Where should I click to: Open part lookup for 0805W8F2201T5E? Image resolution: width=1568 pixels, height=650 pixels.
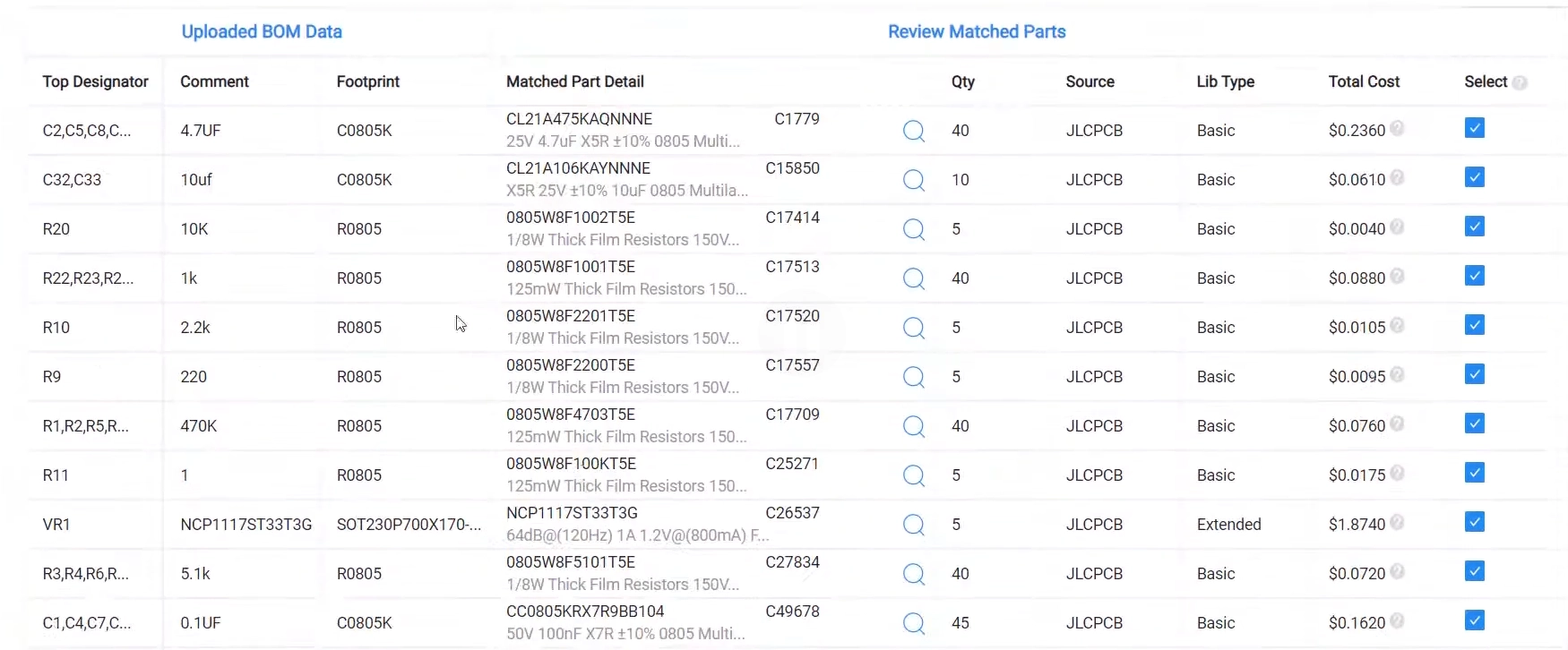tap(913, 328)
